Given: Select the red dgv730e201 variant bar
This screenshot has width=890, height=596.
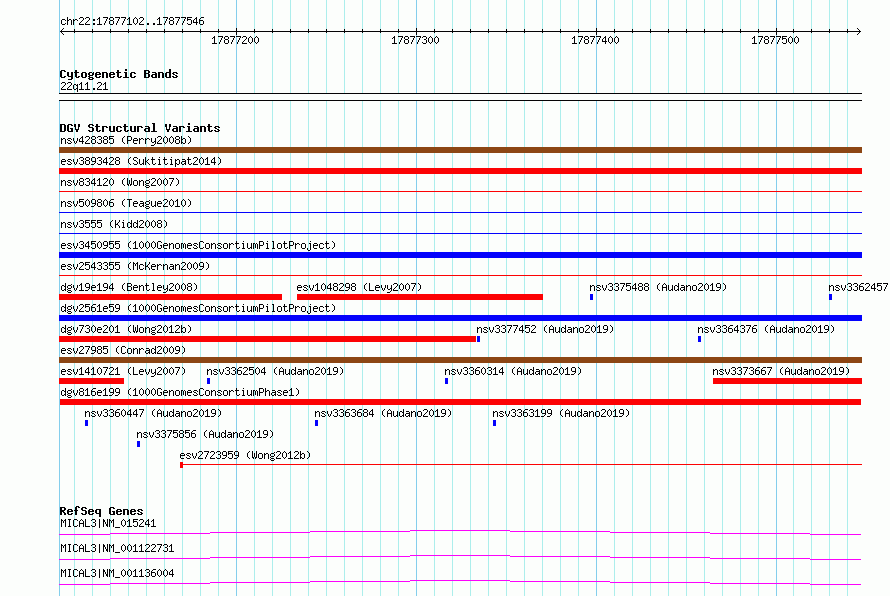Looking at the screenshot, I should pos(268,339).
